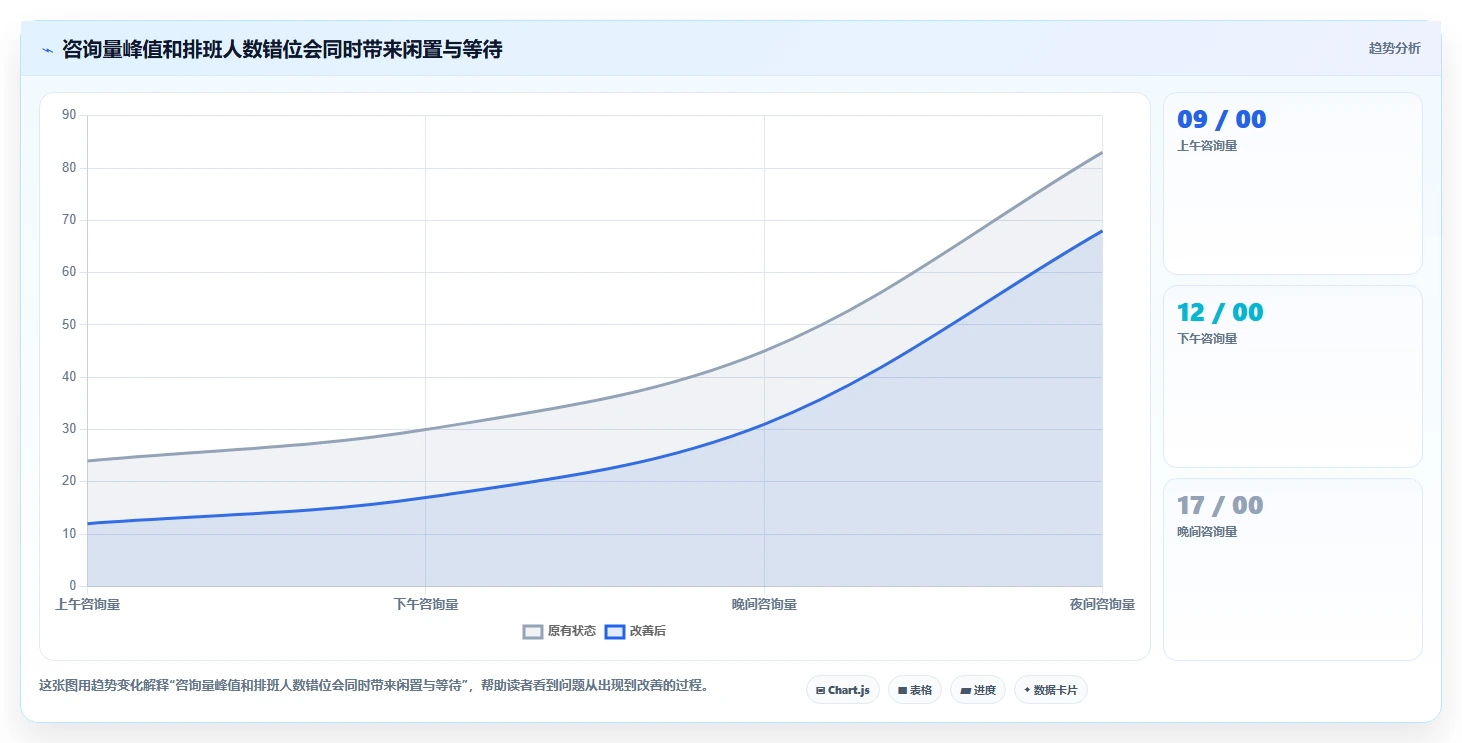
Task: Click the 改善后 legend text
Action: pyautogui.click(x=648, y=631)
